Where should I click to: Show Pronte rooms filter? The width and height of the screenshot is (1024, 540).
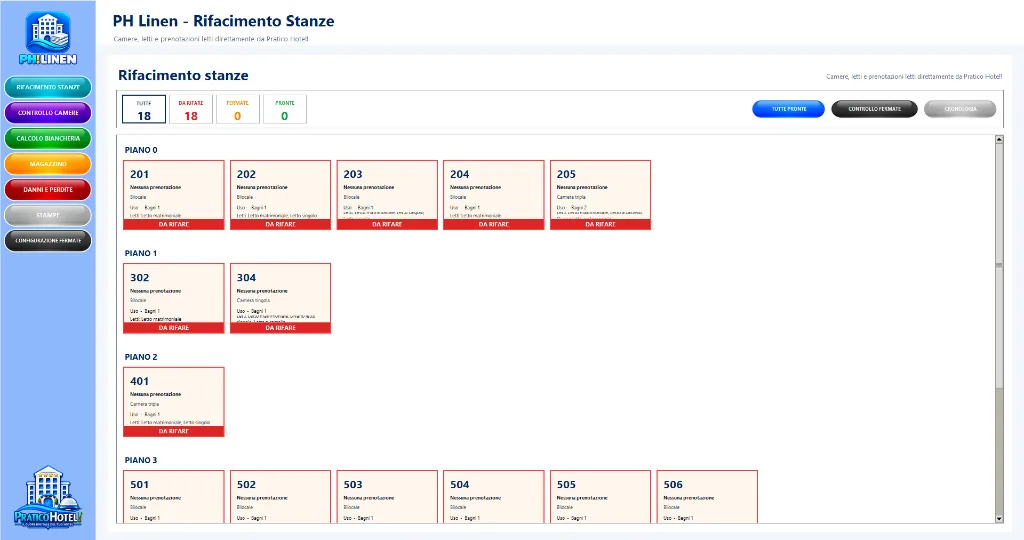pyautogui.click(x=285, y=109)
